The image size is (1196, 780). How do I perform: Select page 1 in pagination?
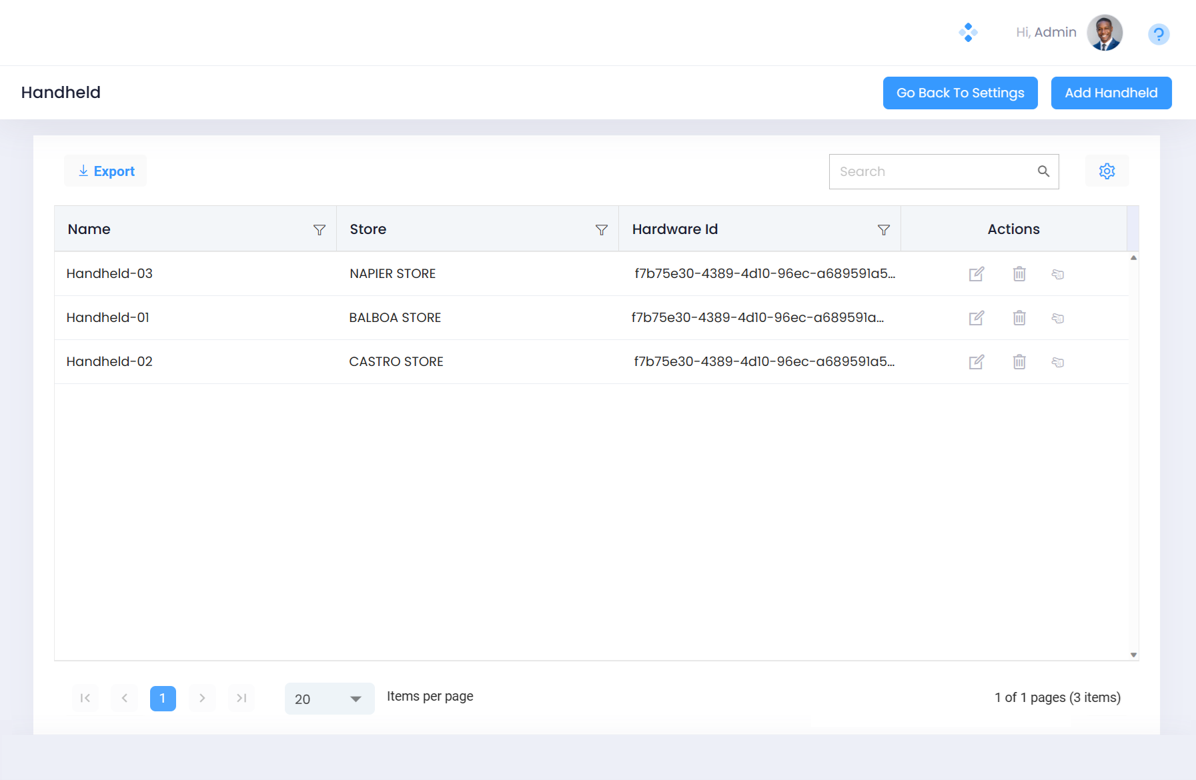tap(163, 698)
